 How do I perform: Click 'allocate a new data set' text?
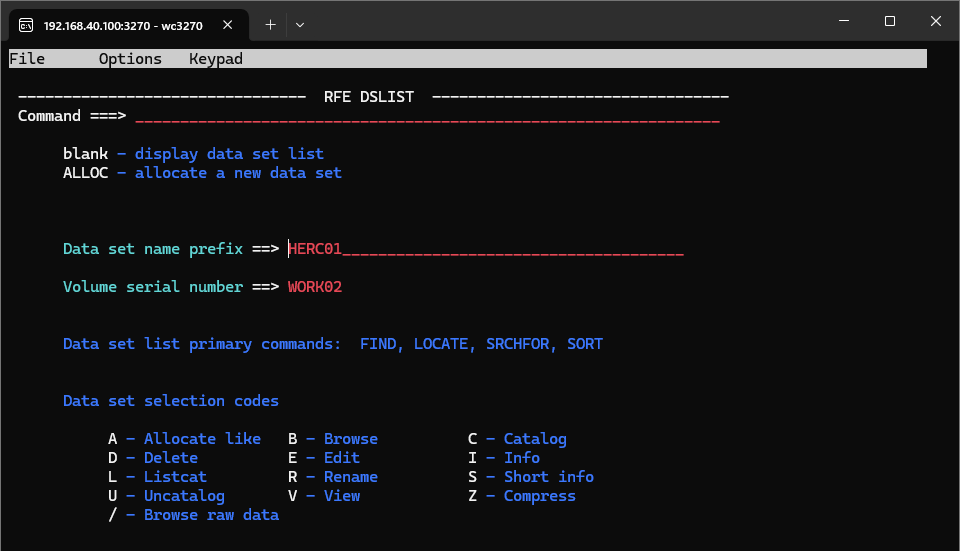click(x=238, y=173)
